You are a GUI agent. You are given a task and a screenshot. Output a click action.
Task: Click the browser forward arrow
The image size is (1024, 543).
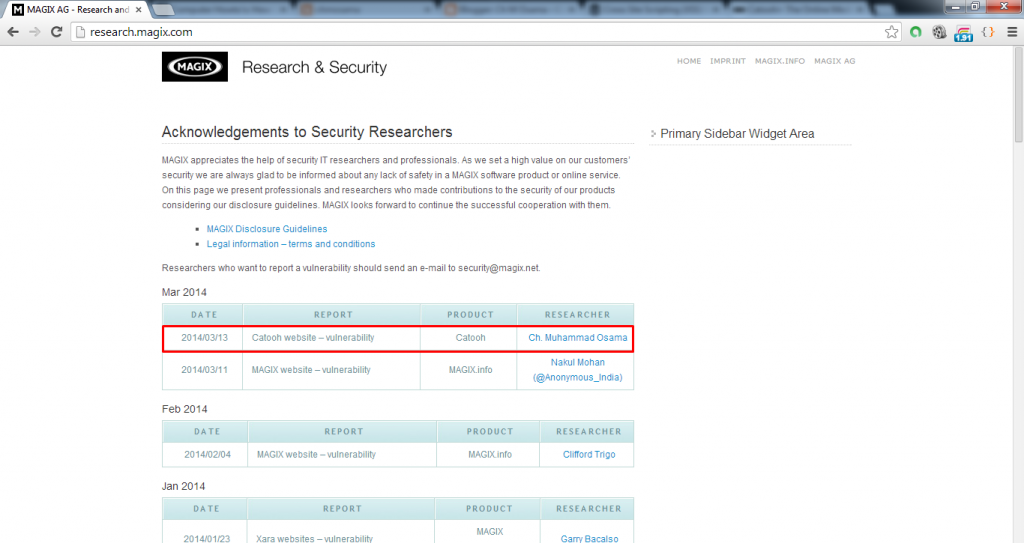click(35, 32)
